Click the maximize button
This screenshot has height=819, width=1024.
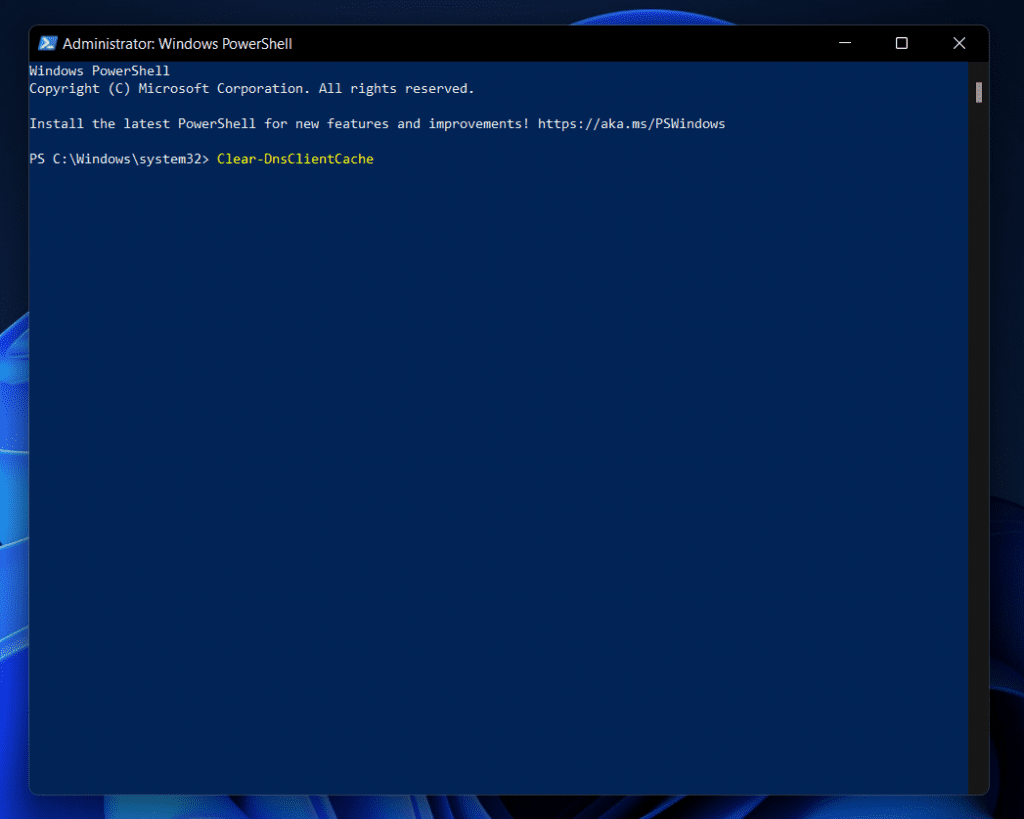pyautogui.click(x=902, y=43)
